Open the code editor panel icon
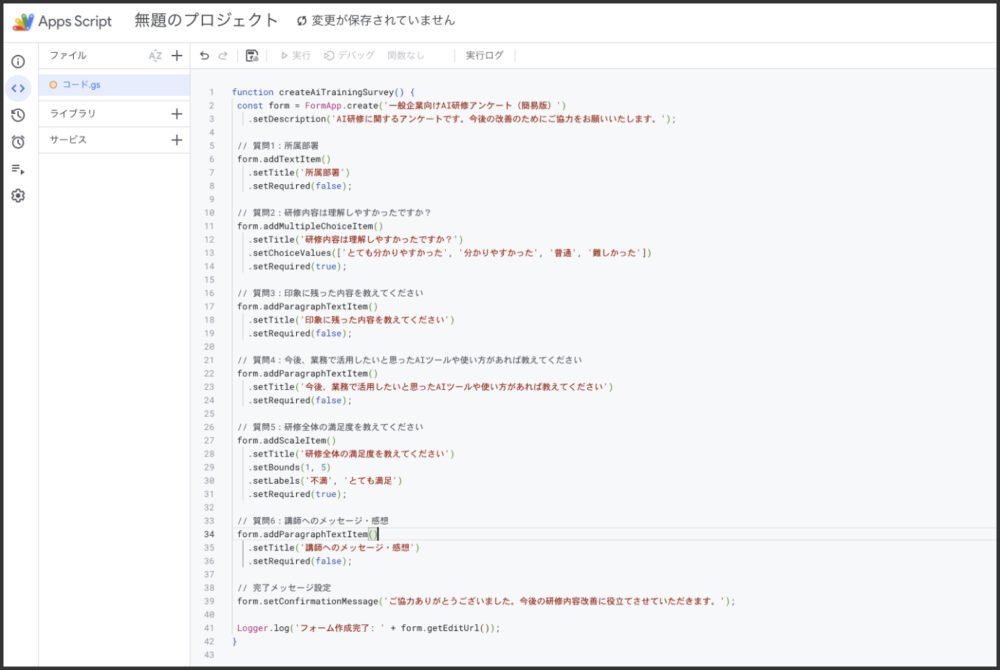This screenshot has height=670, width=1000. point(17,88)
